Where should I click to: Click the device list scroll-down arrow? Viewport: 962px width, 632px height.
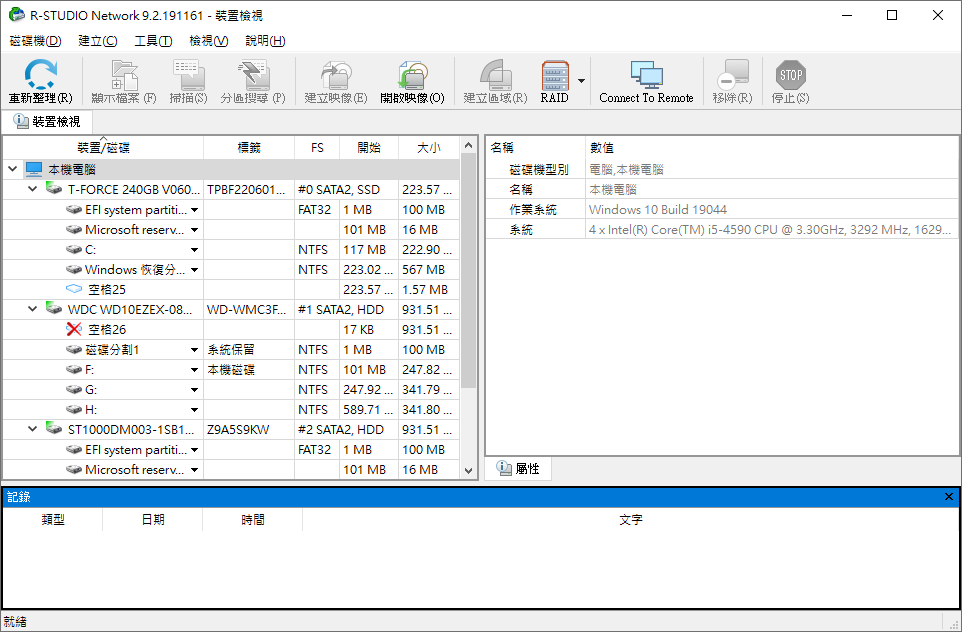click(x=468, y=471)
